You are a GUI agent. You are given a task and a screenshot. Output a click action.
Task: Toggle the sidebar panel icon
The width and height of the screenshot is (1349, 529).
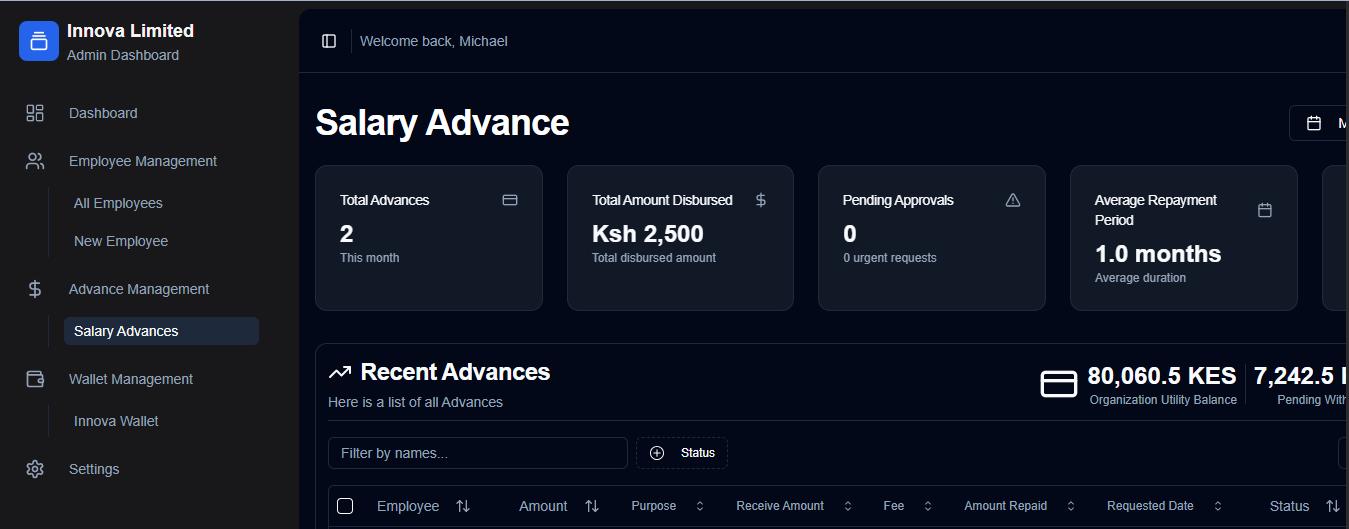329,41
